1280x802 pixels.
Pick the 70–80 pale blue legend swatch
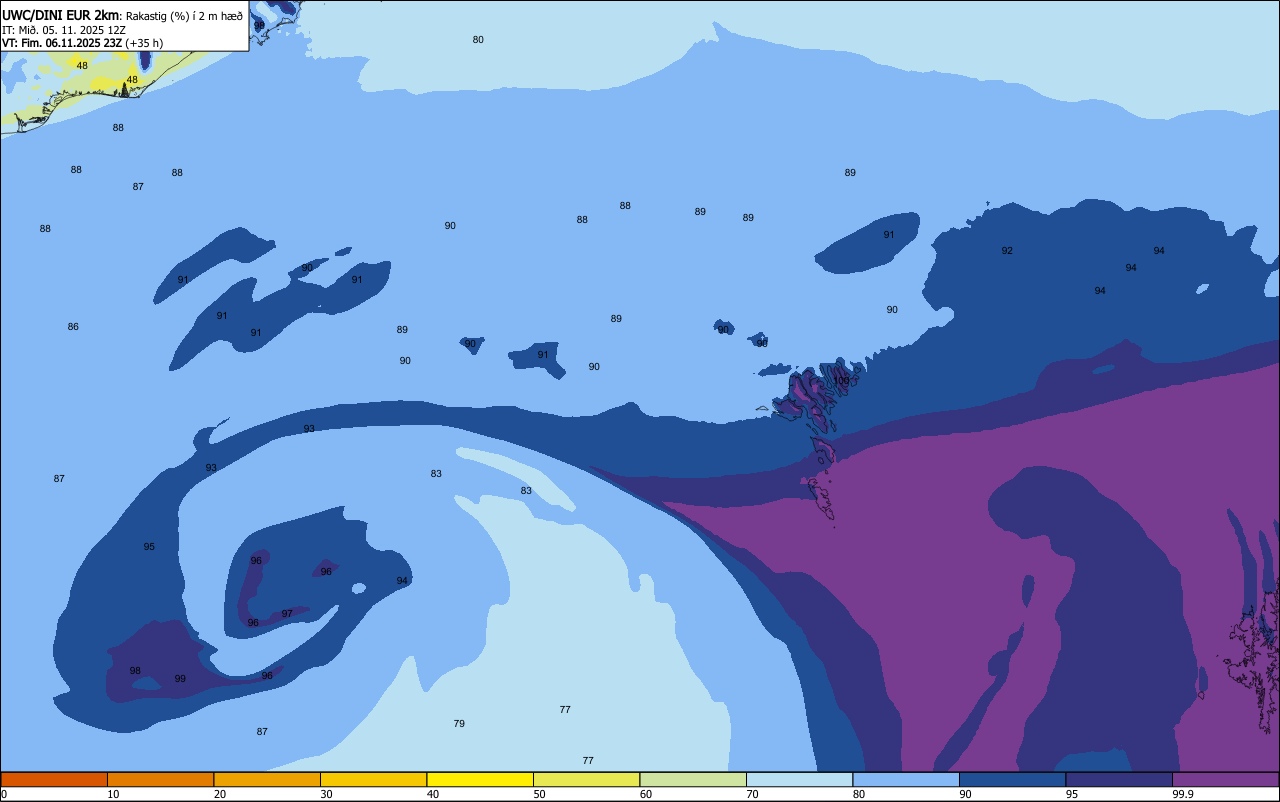pyautogui.click(x=799, y=779)
